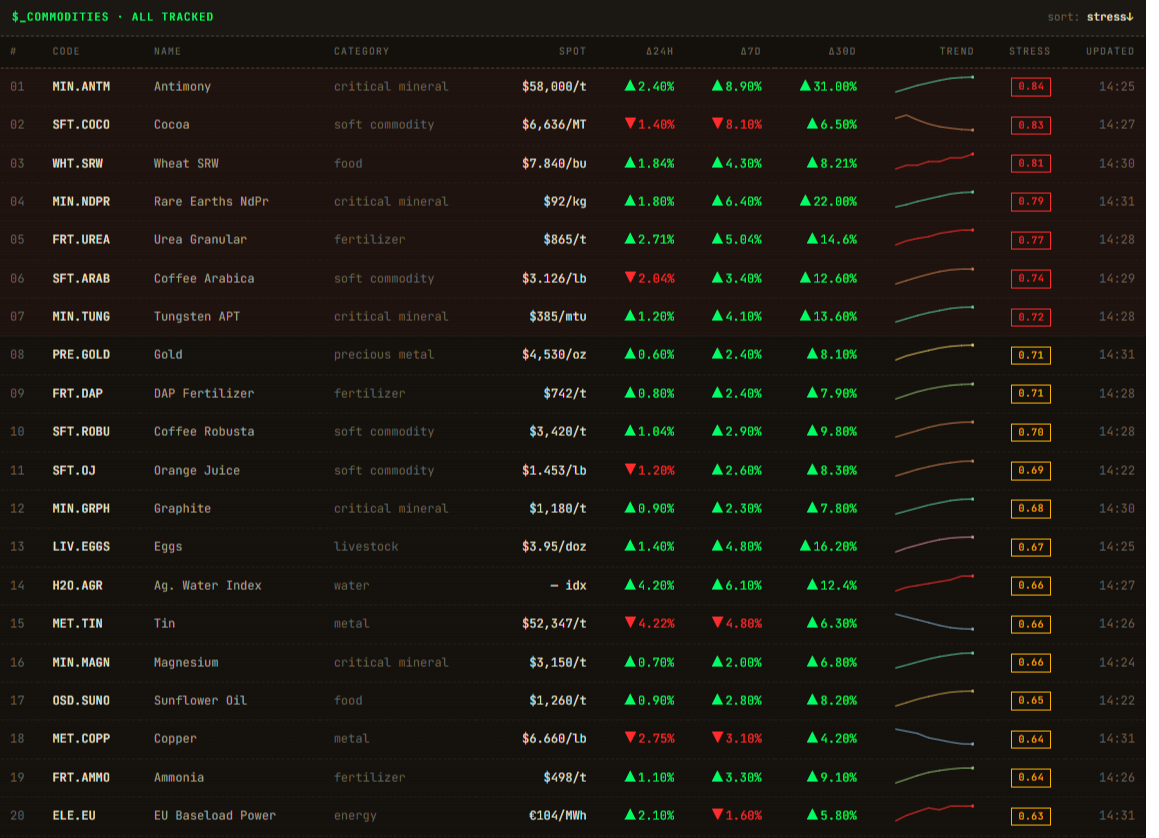1159x838 pixels.
Task: Open Copper trend sparkline
Action: [934, 737]
